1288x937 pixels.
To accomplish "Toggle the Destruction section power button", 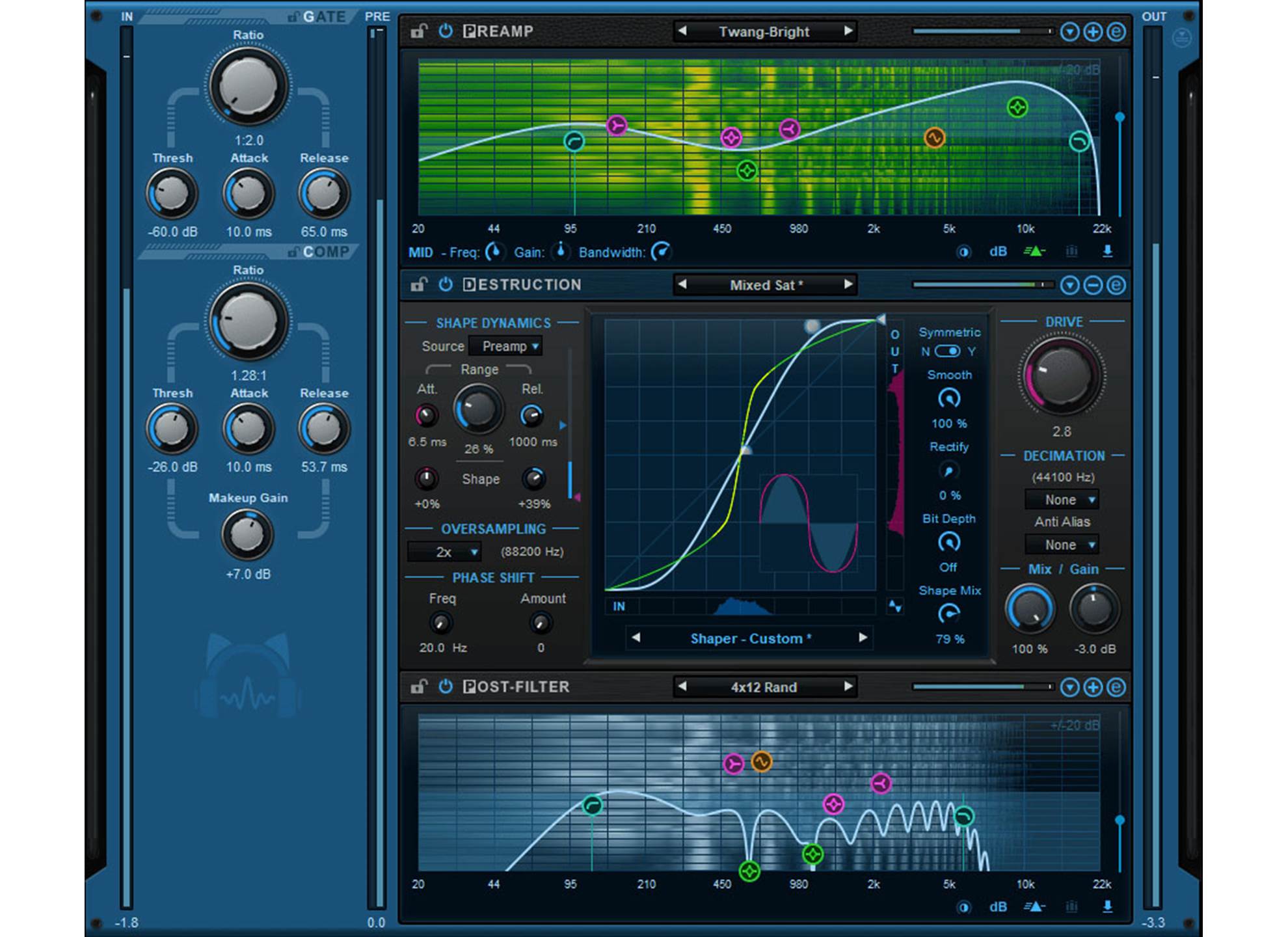I will 446,284.
